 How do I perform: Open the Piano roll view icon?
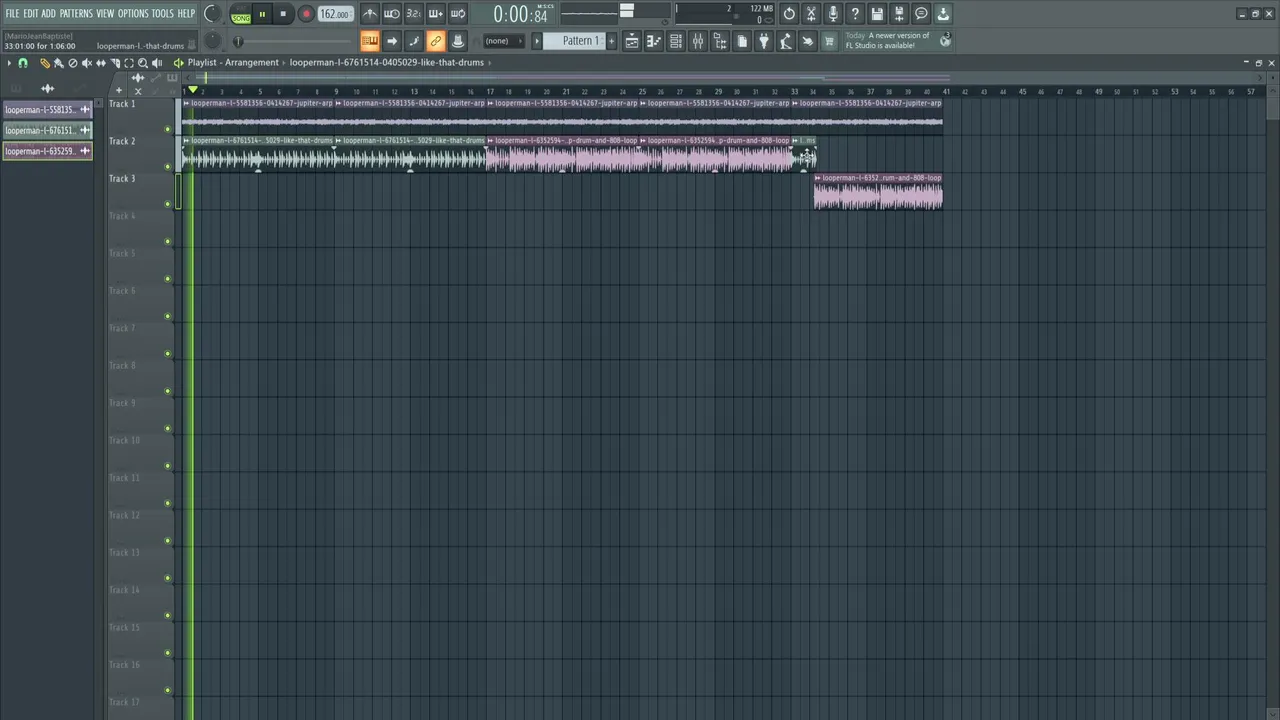654,41
